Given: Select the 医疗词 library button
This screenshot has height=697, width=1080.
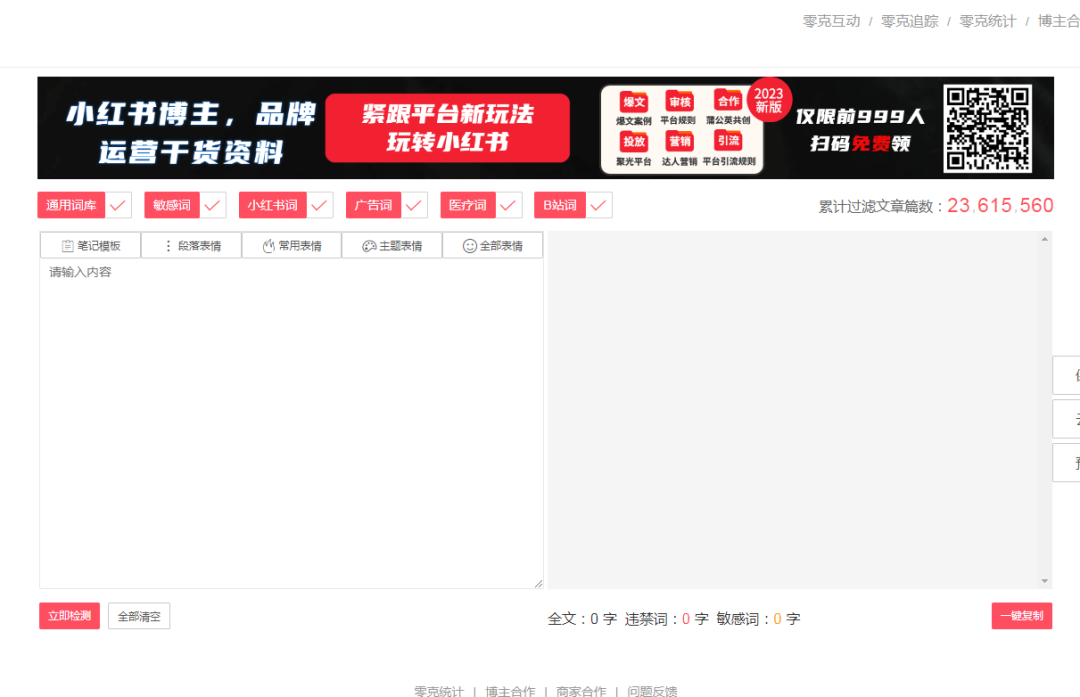Looking at the screenshot, I should (x=468, y=205).
